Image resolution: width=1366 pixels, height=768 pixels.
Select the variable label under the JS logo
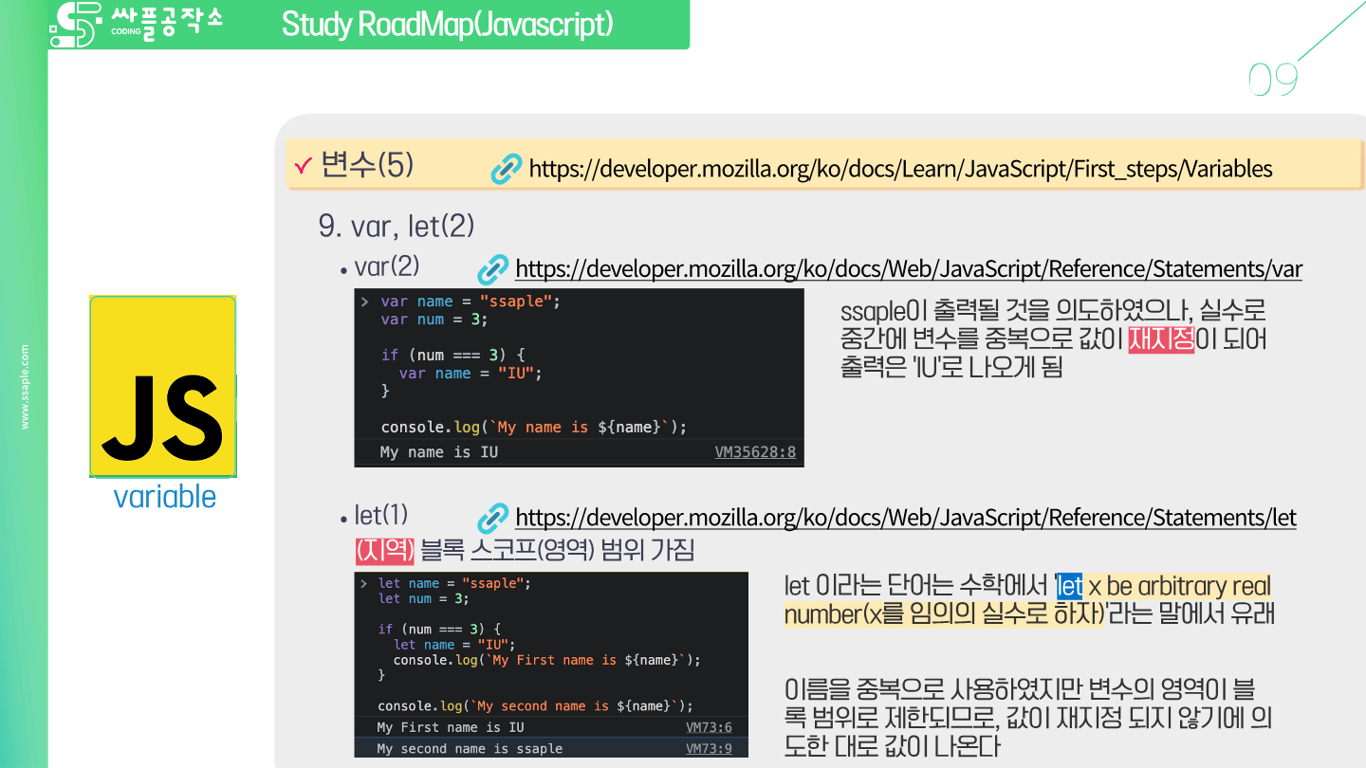[162, 497]
